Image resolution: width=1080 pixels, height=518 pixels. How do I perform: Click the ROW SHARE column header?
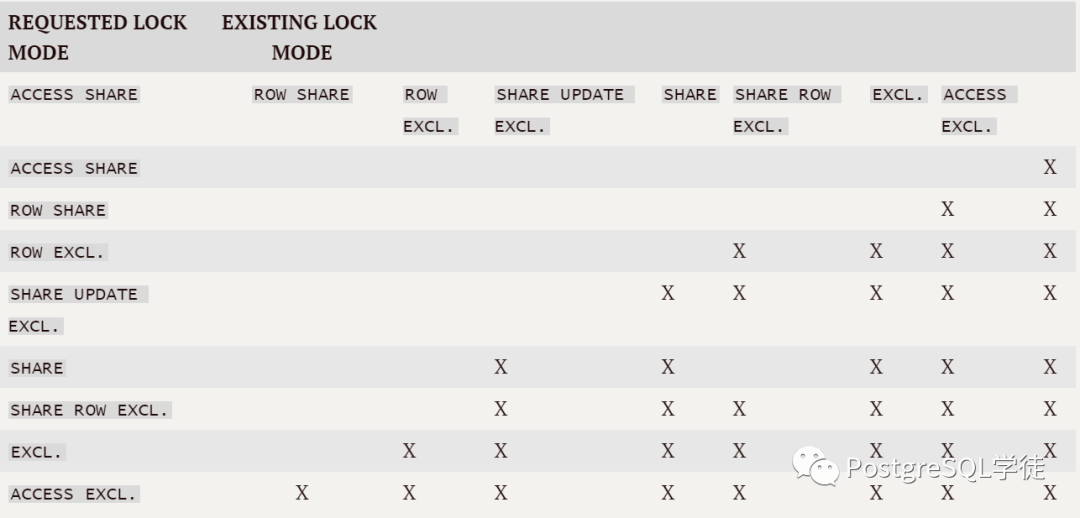(x=301, y=95)
